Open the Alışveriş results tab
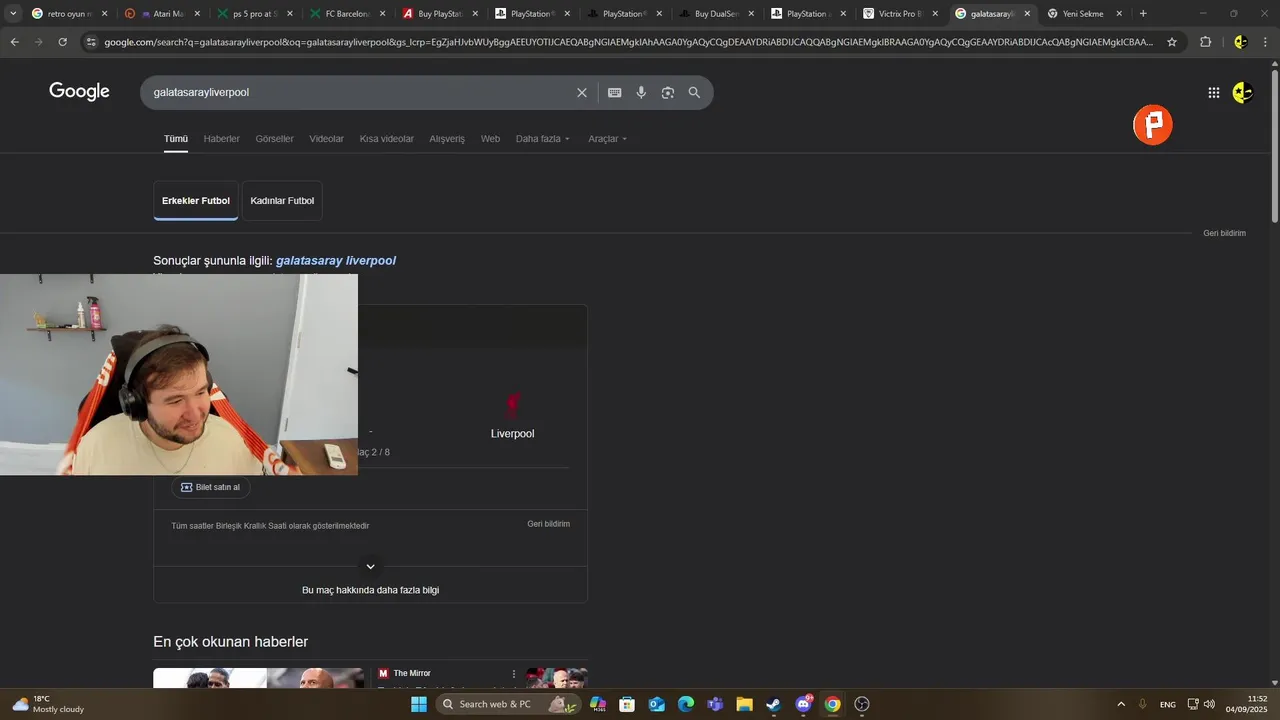Image resolution: width=1280 pixels, height=720 pixels. coord(447,139)
